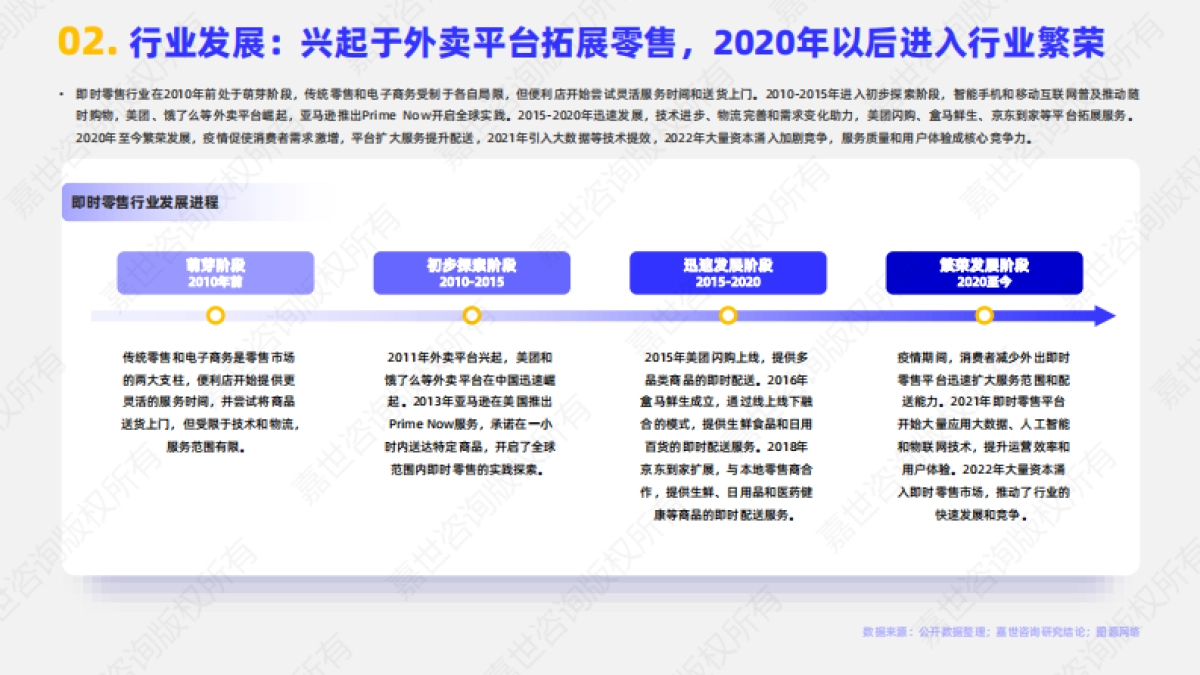Select the timeline dot below 迅速发展阶段
The width and height of the screenshot is (1200, 675).
(x=727, y=315)
